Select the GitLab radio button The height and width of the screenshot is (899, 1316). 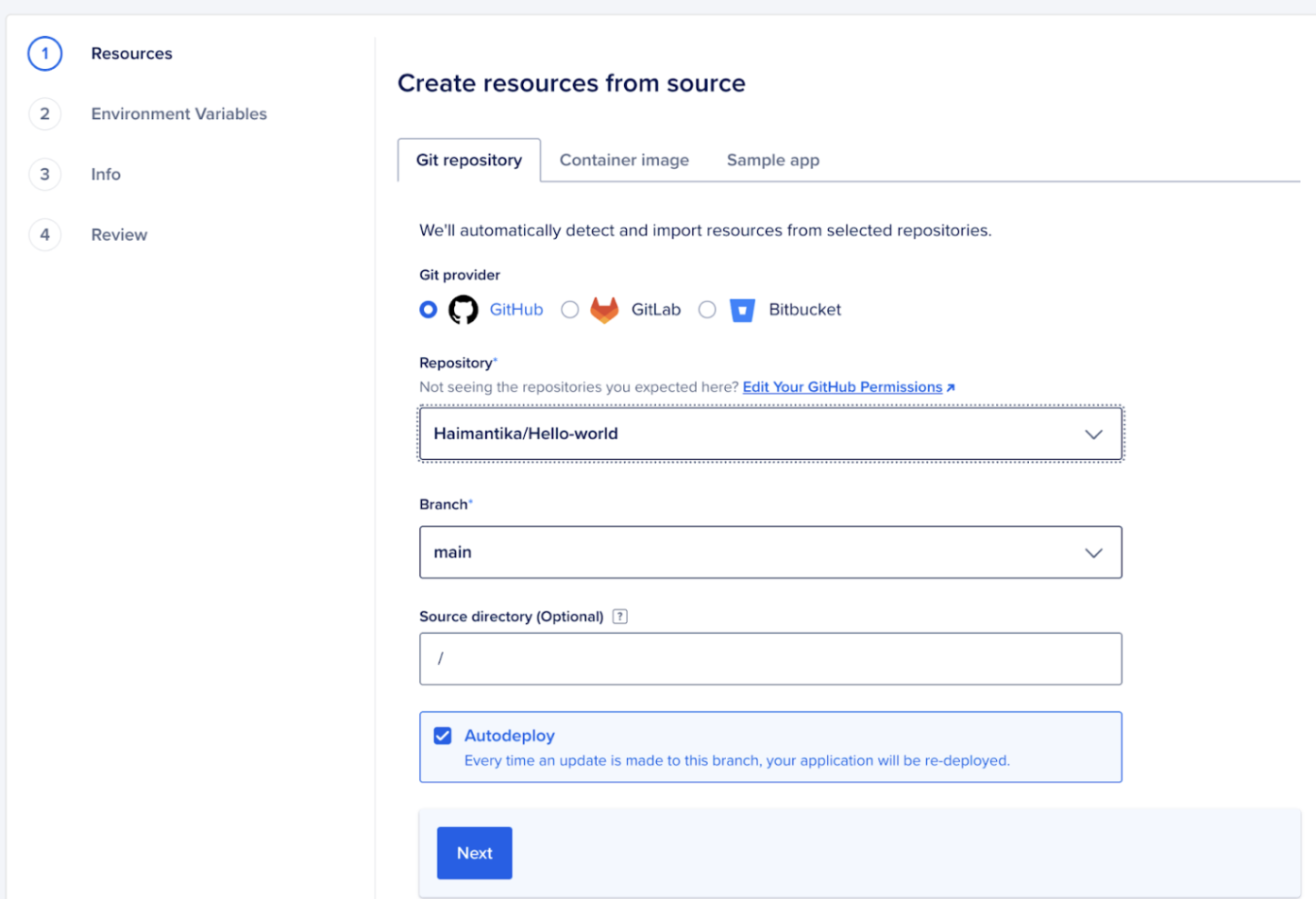570,310
